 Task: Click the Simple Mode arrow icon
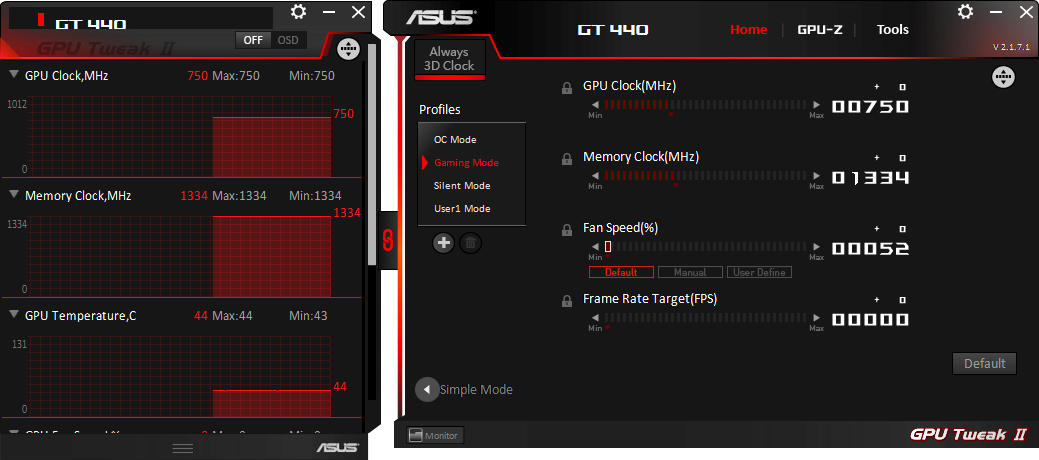[427, 389]
